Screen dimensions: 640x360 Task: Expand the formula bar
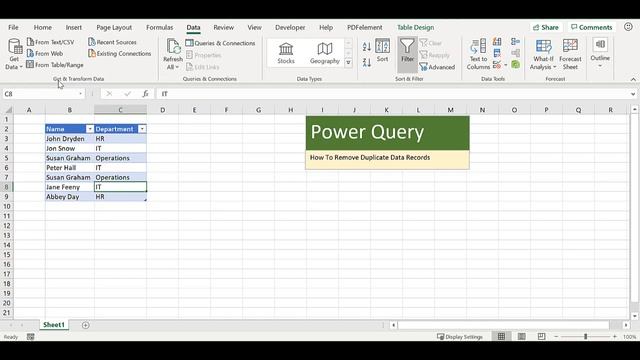pos(633,94)
